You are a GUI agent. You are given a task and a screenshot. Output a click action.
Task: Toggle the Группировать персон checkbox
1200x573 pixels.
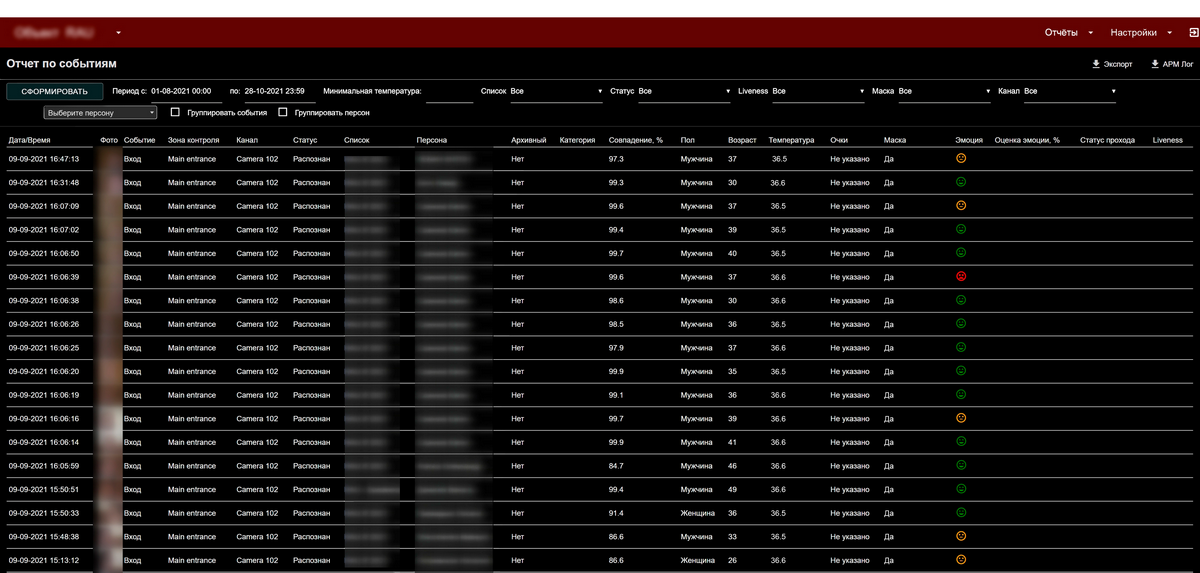284,113
